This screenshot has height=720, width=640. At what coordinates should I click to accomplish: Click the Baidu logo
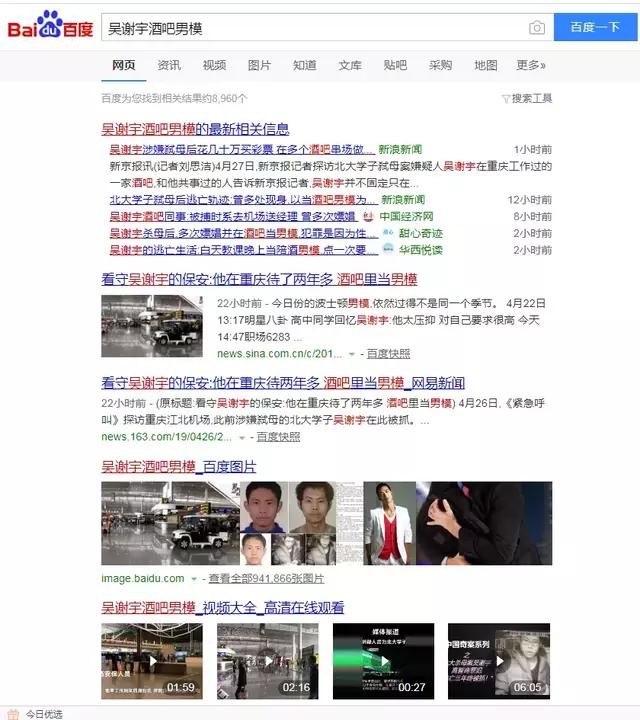coord(50,26)
